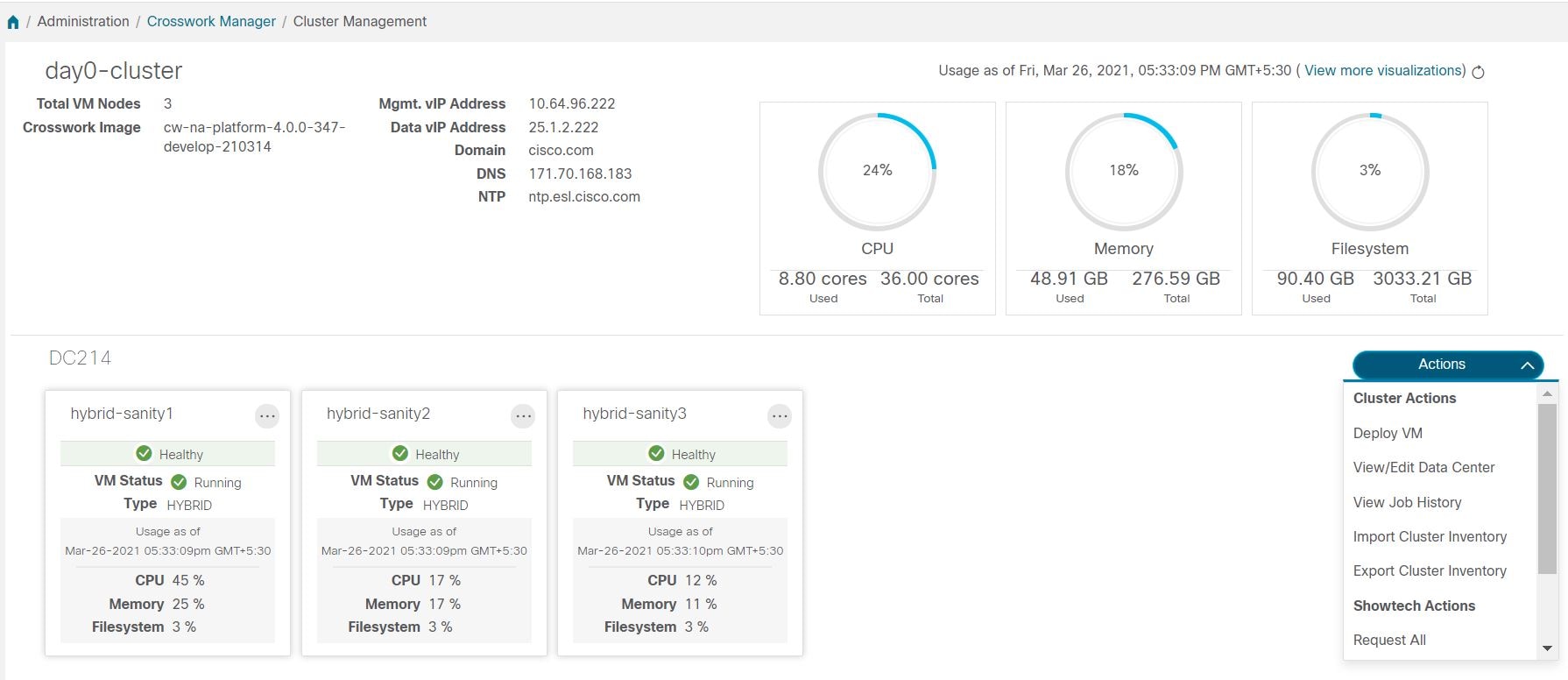Click hybrid-sanity3 CPU 12 % value
The width and height of the screenshot is (1568, 680).
(x=701, y=580)
